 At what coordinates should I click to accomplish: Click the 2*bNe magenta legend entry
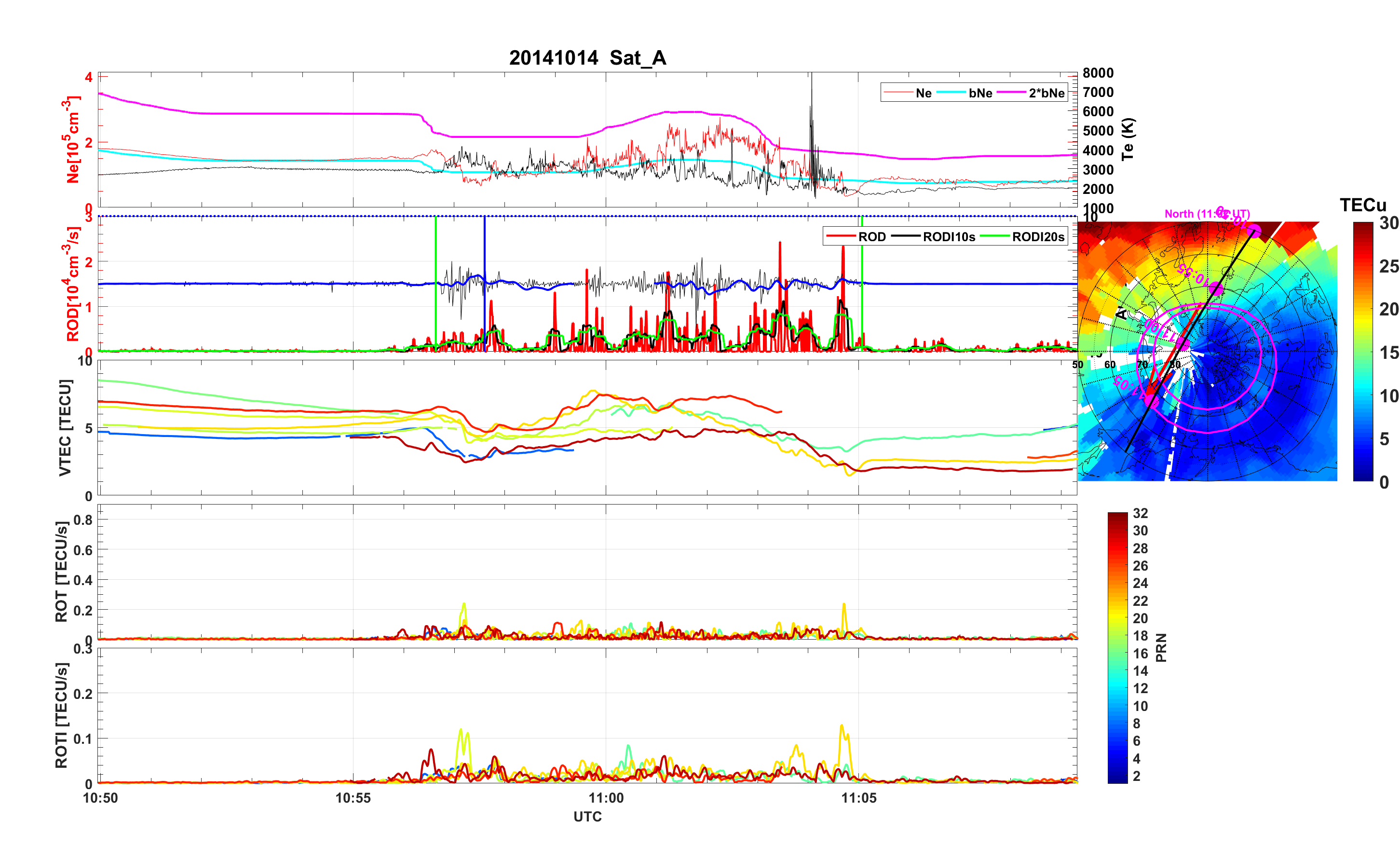(1046, 93)
